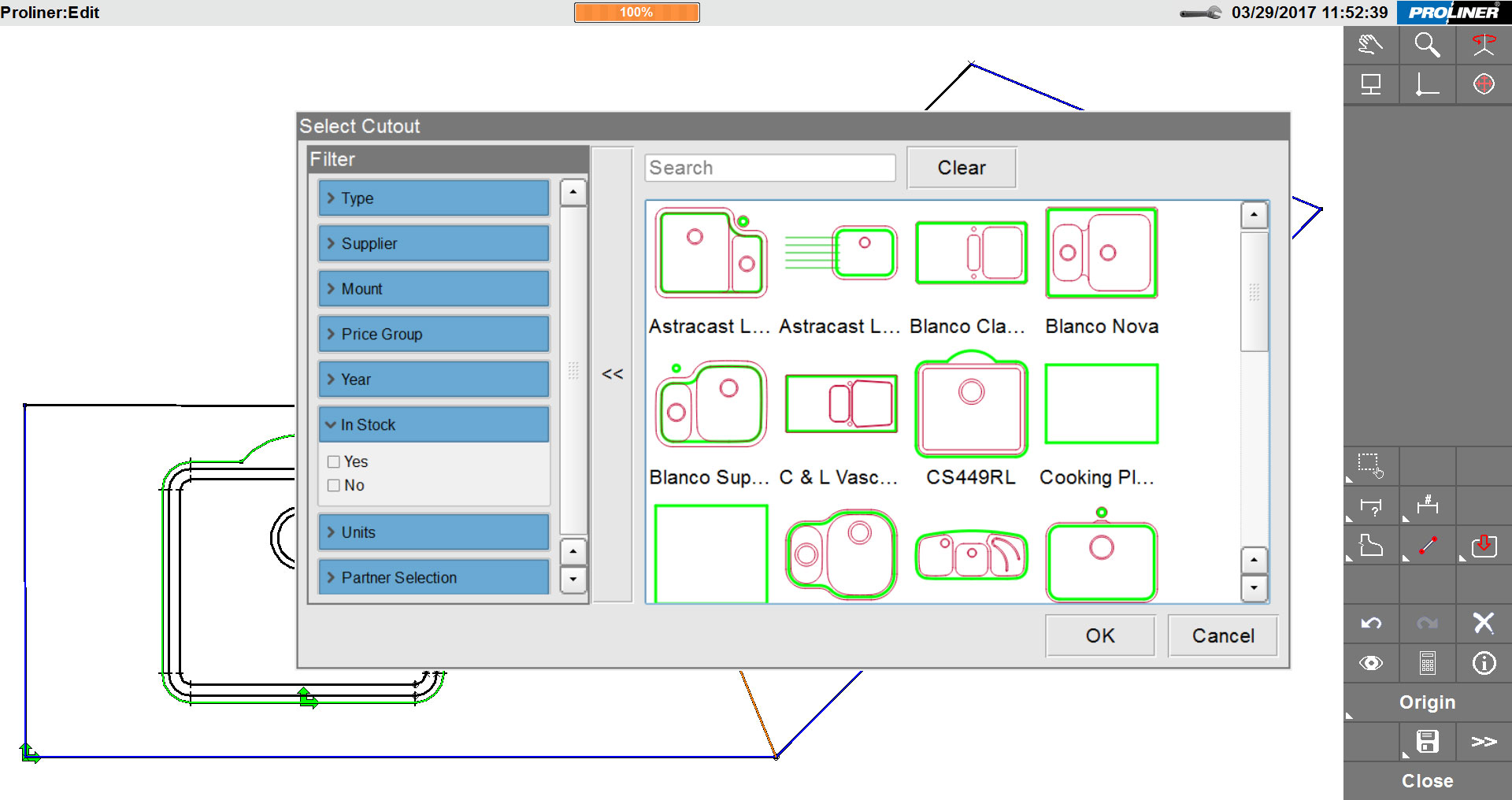Activate the red crosshair target tool
Viewport: 1512px width, 800px height.
[1484, 84]
